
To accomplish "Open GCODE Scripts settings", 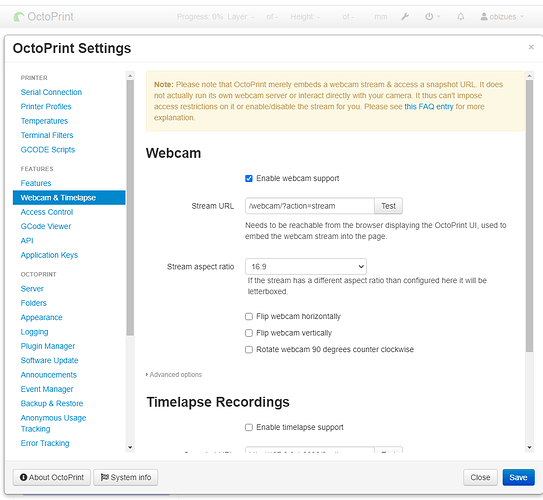I will 48,150.
